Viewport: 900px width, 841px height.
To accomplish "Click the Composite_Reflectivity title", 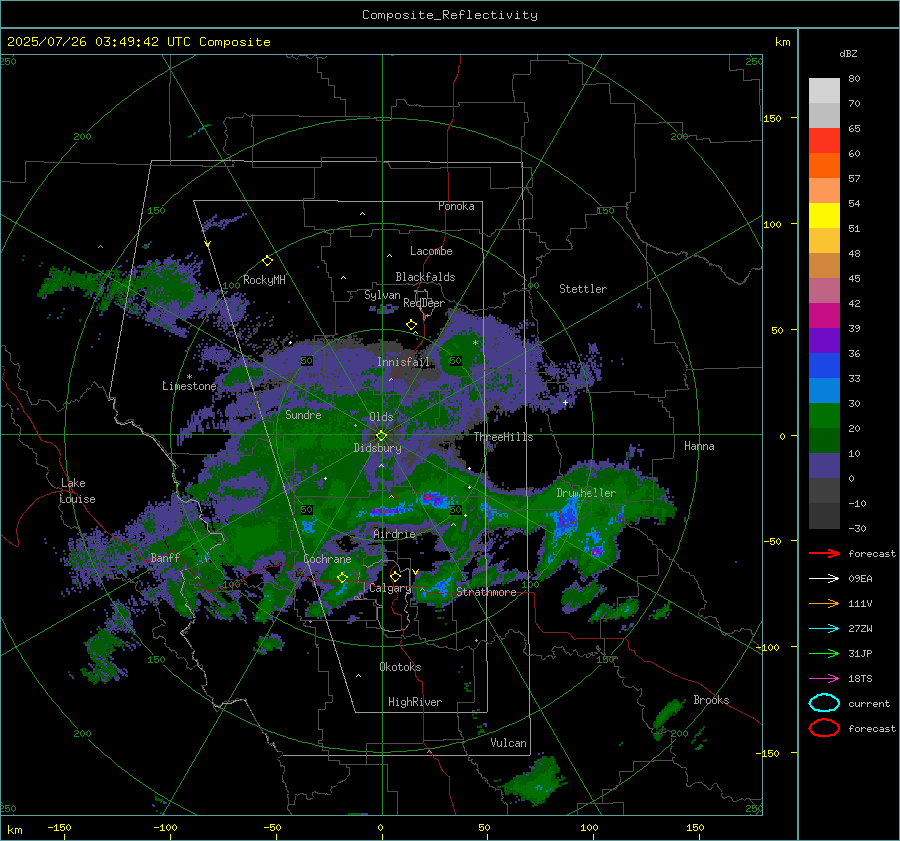I will click(x=450, y=15).
